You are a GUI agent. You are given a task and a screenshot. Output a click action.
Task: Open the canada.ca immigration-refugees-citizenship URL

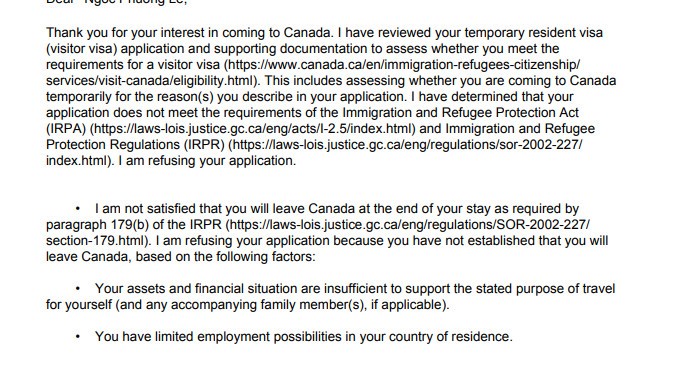(404, 65)
